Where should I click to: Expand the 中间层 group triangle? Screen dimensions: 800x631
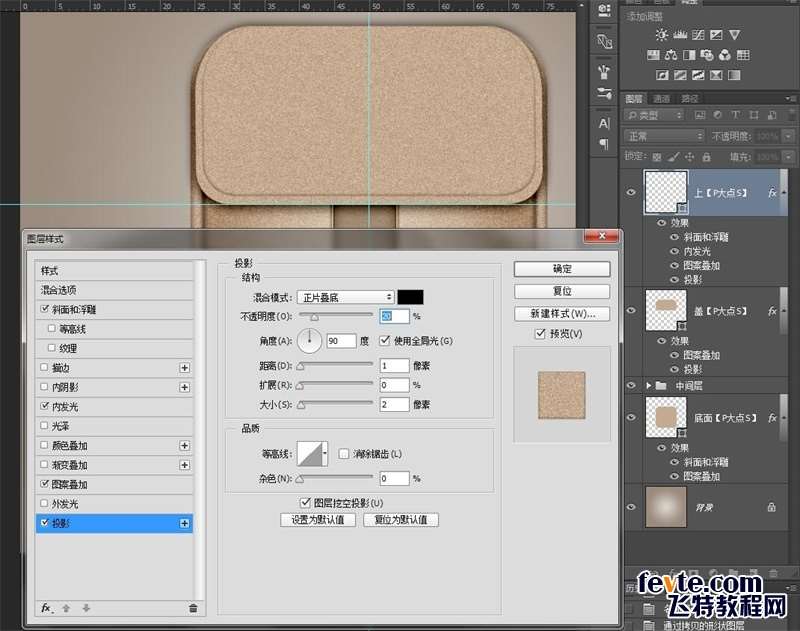pyautogui.click(x=648, y=386)
